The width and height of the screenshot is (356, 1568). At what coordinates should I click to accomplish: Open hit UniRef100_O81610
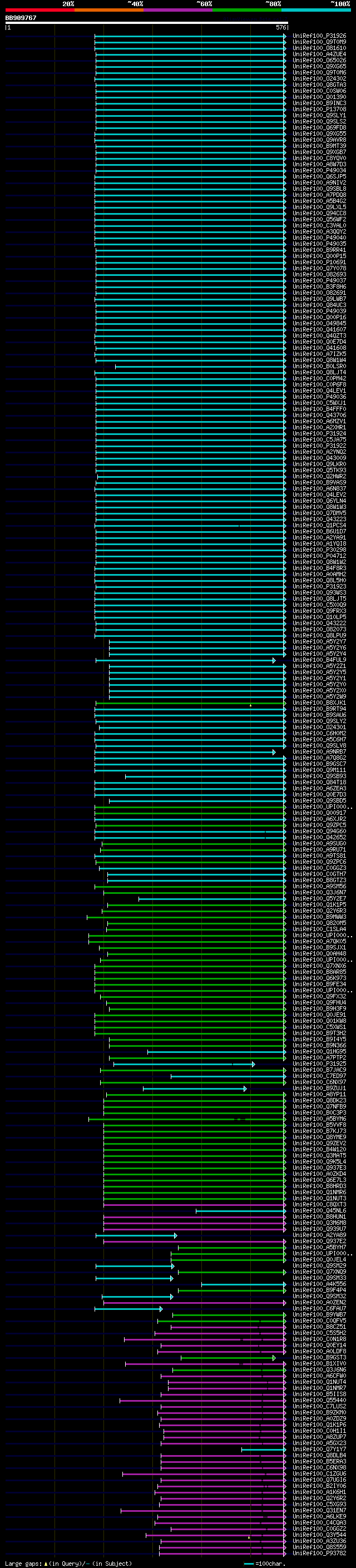319,48
